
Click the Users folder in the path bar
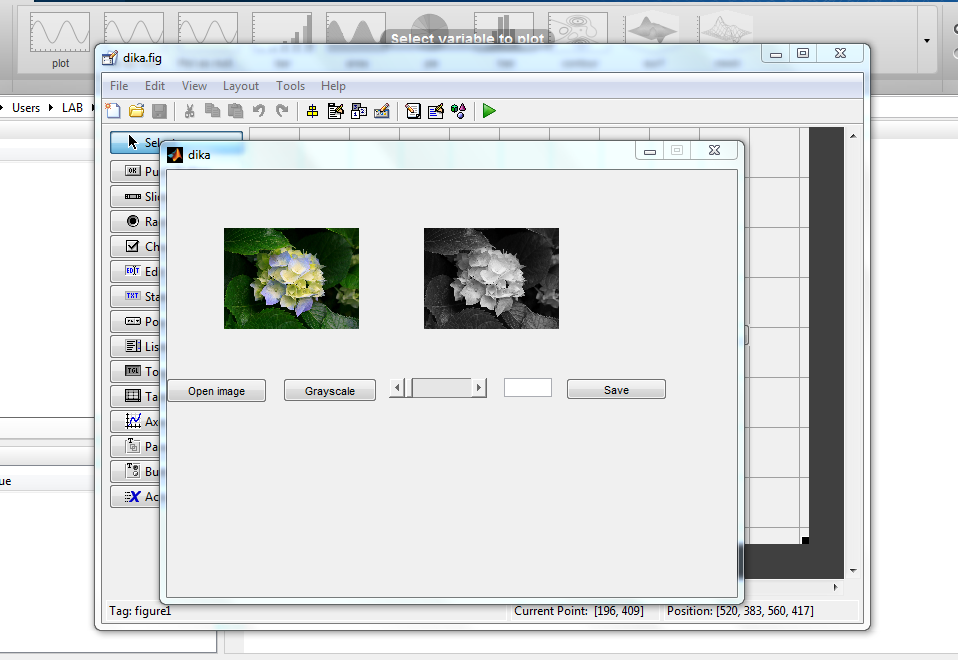[26, 108]
